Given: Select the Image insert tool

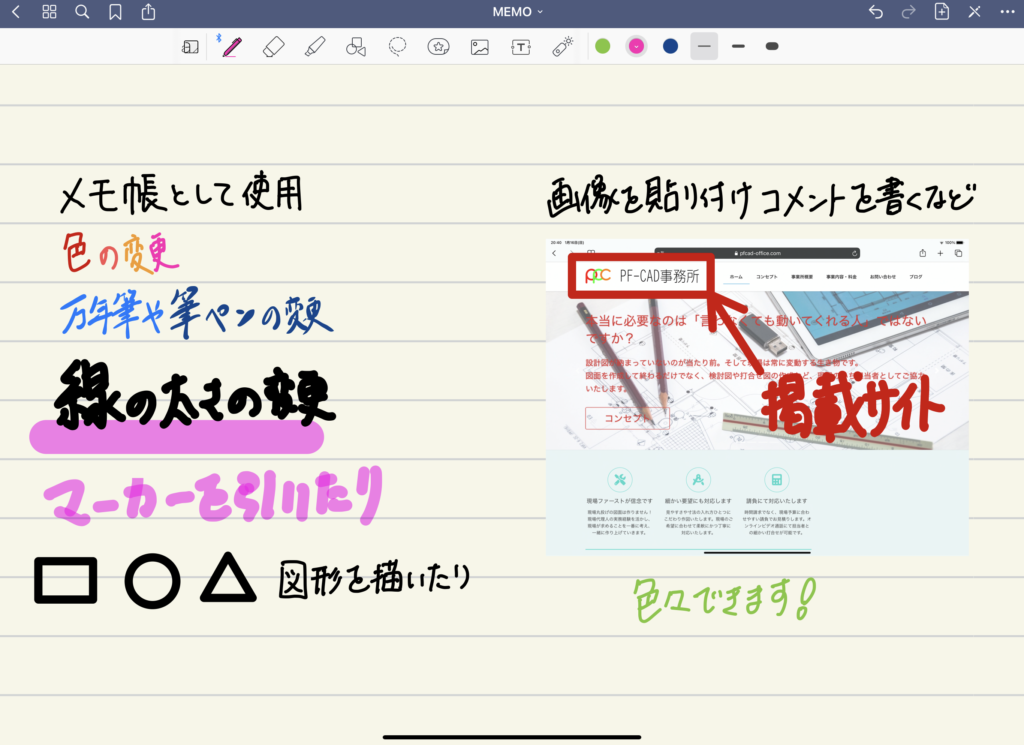Looking at the screenshot, I should point(480,46).
